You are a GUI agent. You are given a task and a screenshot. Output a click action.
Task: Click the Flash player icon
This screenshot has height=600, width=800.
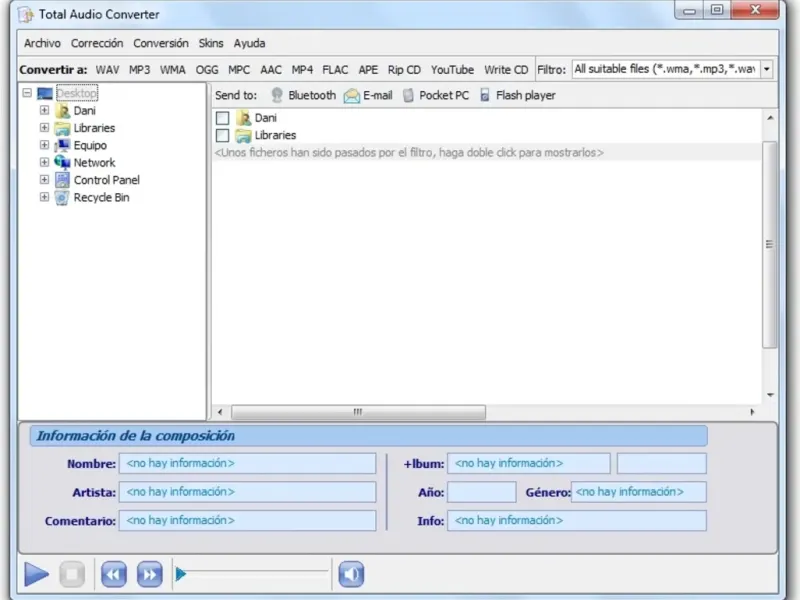click(x=485, y=95)
